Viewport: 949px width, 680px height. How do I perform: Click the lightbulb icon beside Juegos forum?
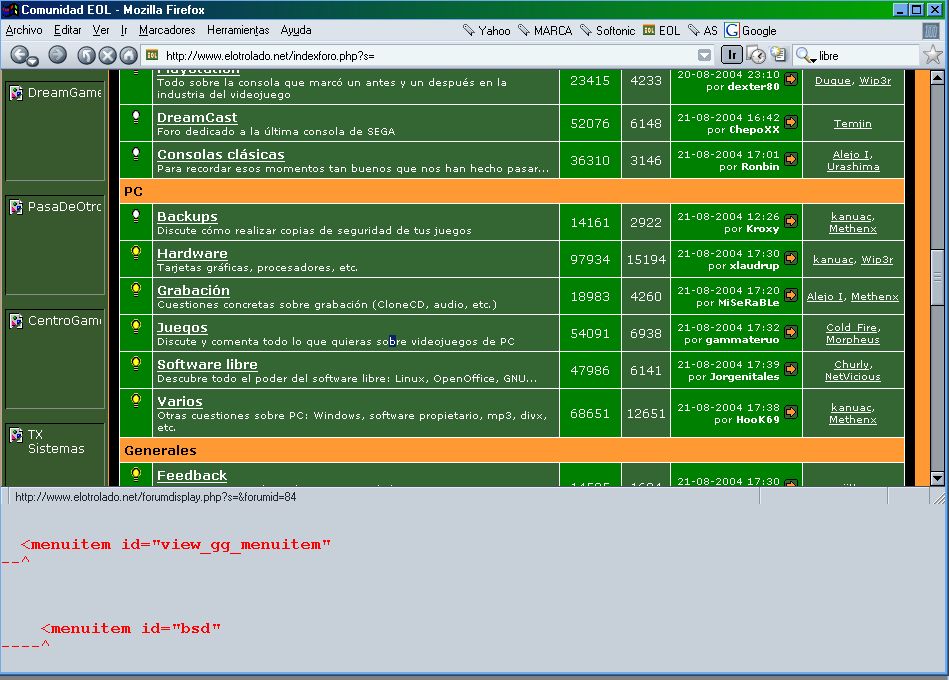click(x=136, y=327)
